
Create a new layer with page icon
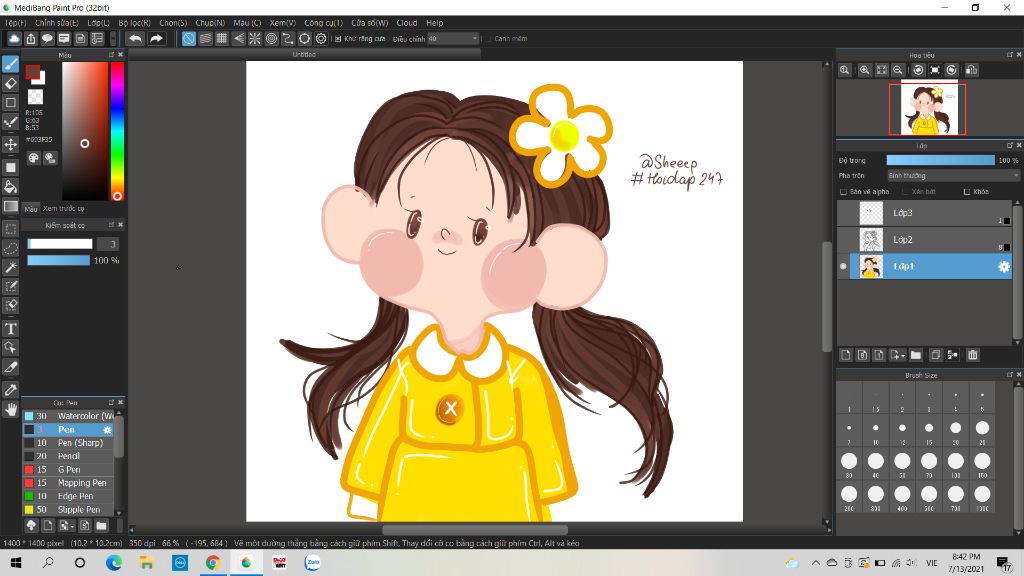pos(846,355)
